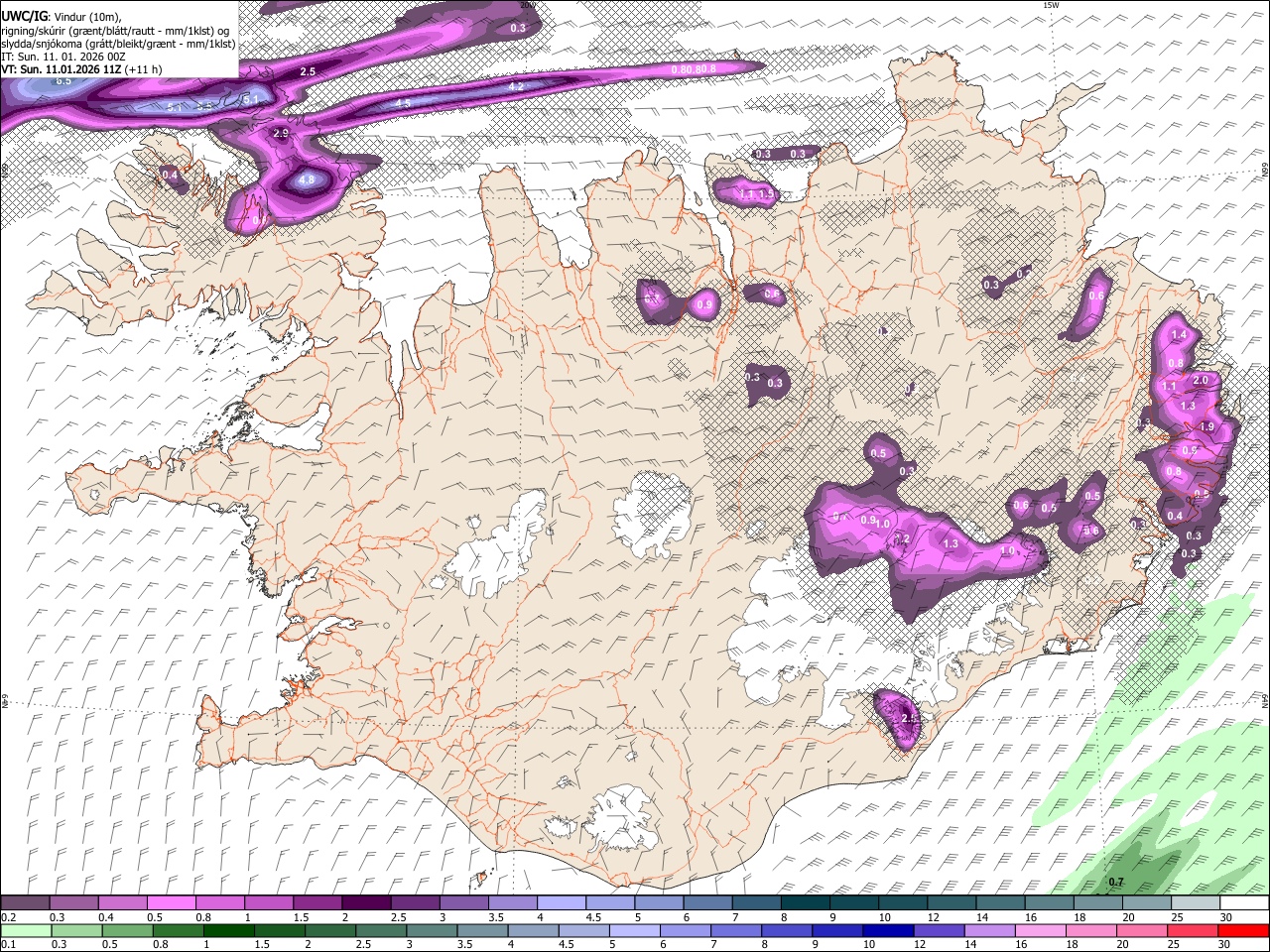Screen dimensions: 1270x952
Task: Click the 0.9 value in the central snow patch
Action: (868, 521)
